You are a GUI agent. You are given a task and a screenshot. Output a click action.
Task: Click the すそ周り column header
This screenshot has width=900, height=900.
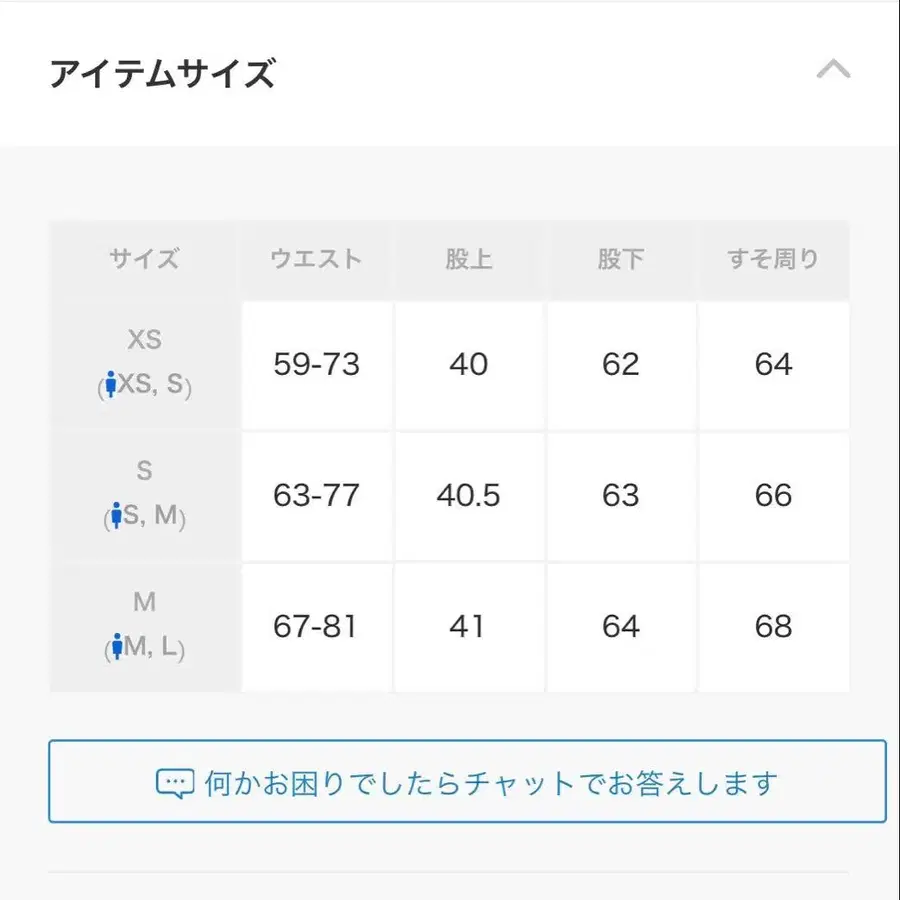[773, 258]
